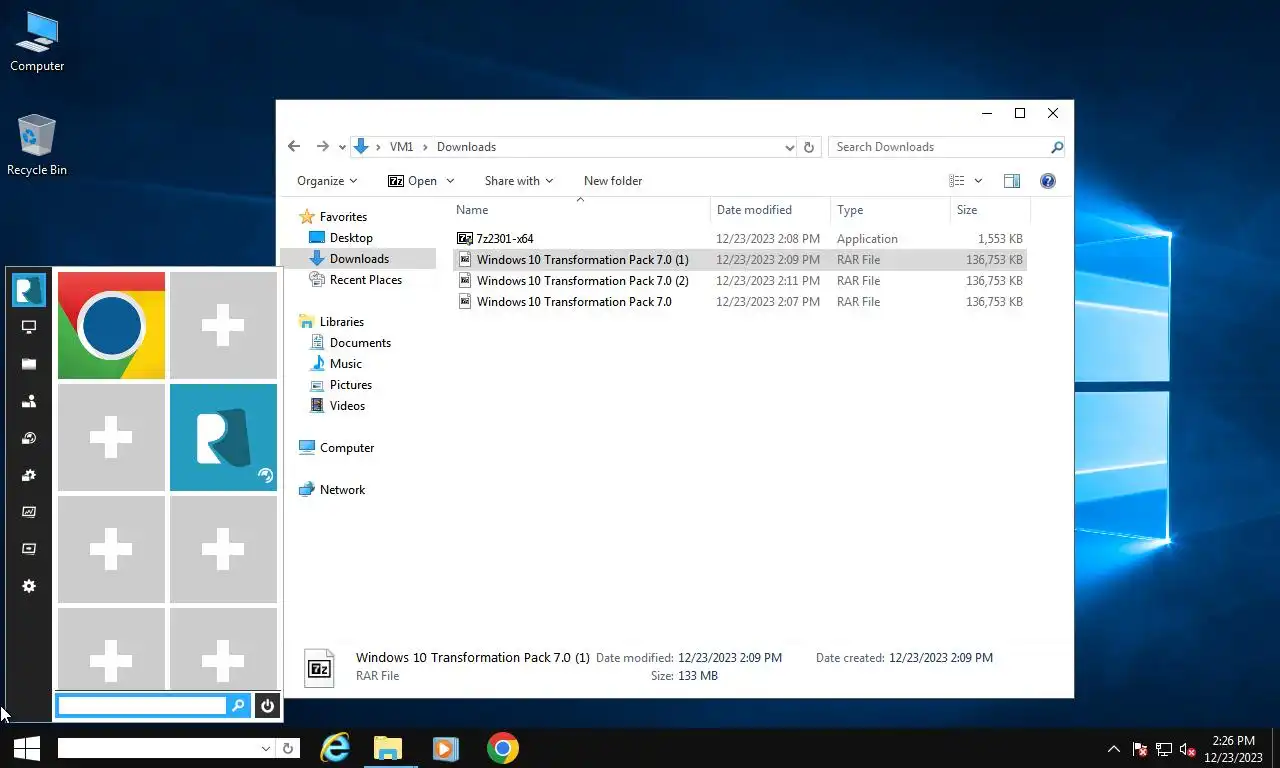Open the media player taskbar icon
The height and width of the screenshot is (768, 1280).
click(x=445, y=748)
